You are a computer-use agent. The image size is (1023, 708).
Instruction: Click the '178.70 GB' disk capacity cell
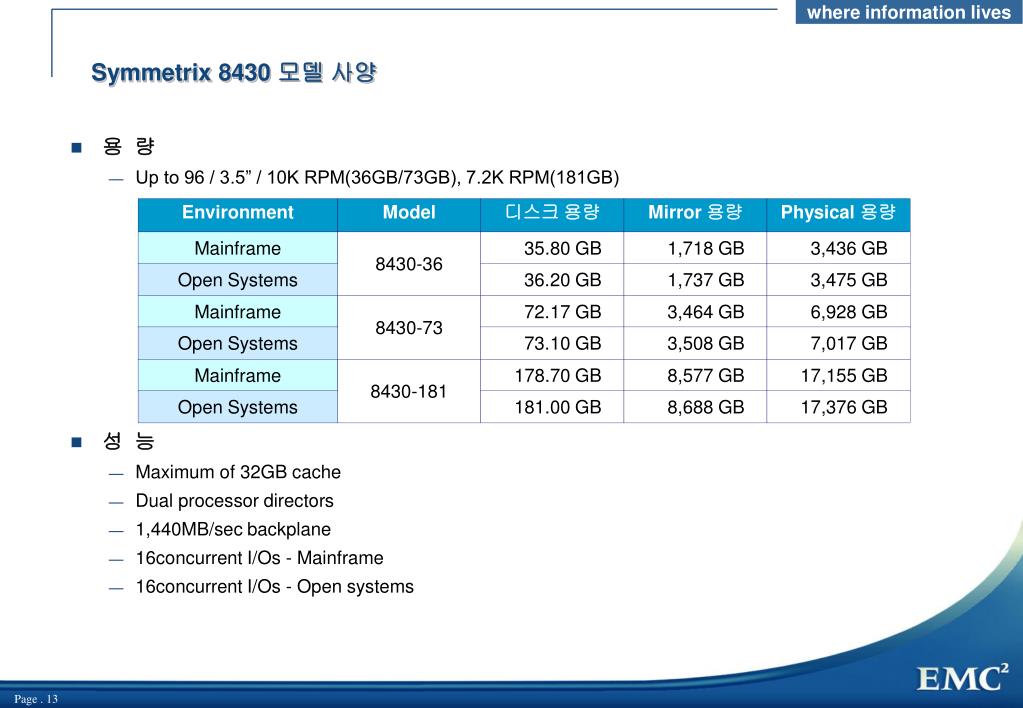[x=552, y=375]
